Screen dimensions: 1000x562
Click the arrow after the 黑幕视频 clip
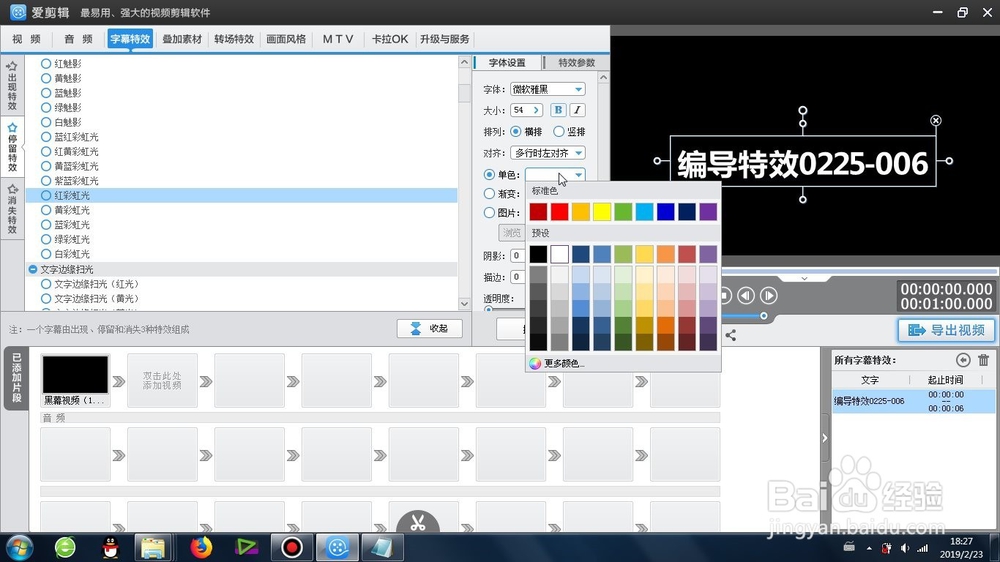119,381
